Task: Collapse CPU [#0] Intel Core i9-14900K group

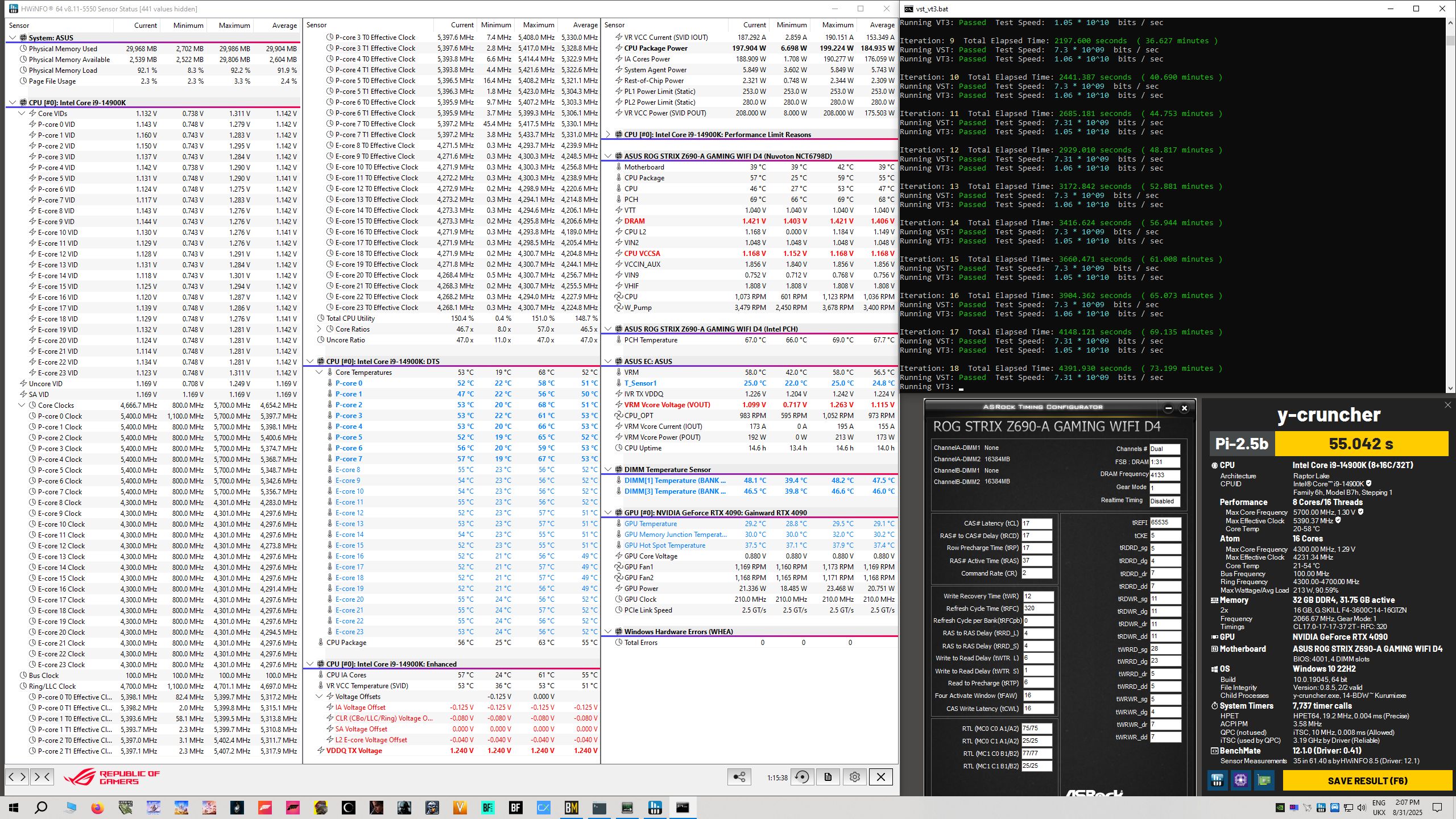Action: (x=13, y=102)
